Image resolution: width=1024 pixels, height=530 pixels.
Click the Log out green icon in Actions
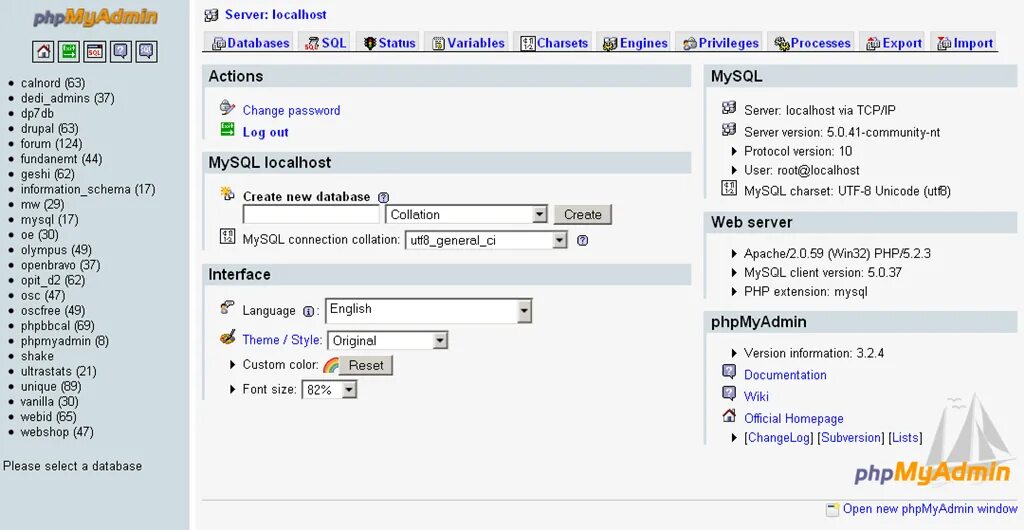coord(227,129)
